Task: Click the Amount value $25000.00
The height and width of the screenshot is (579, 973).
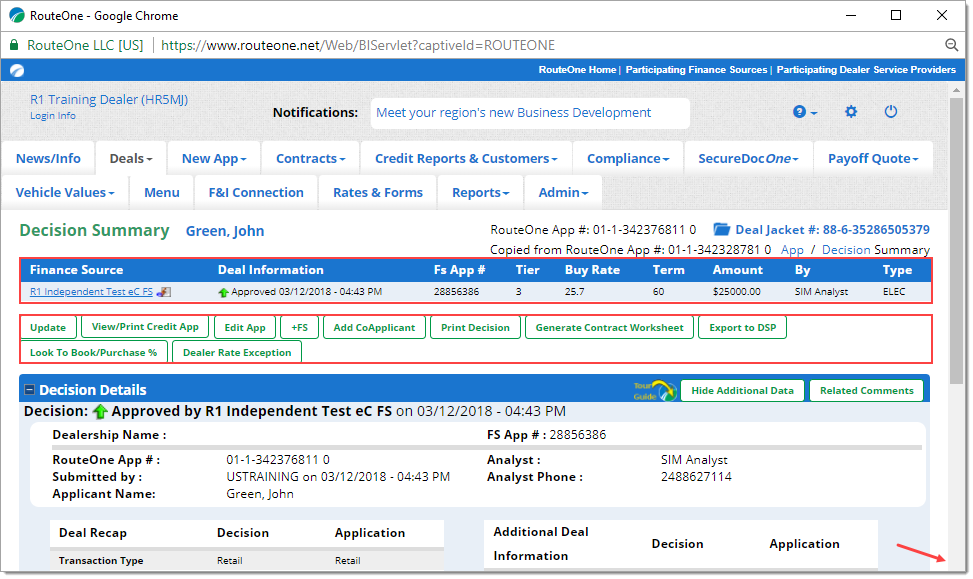Action: [737, 292]
